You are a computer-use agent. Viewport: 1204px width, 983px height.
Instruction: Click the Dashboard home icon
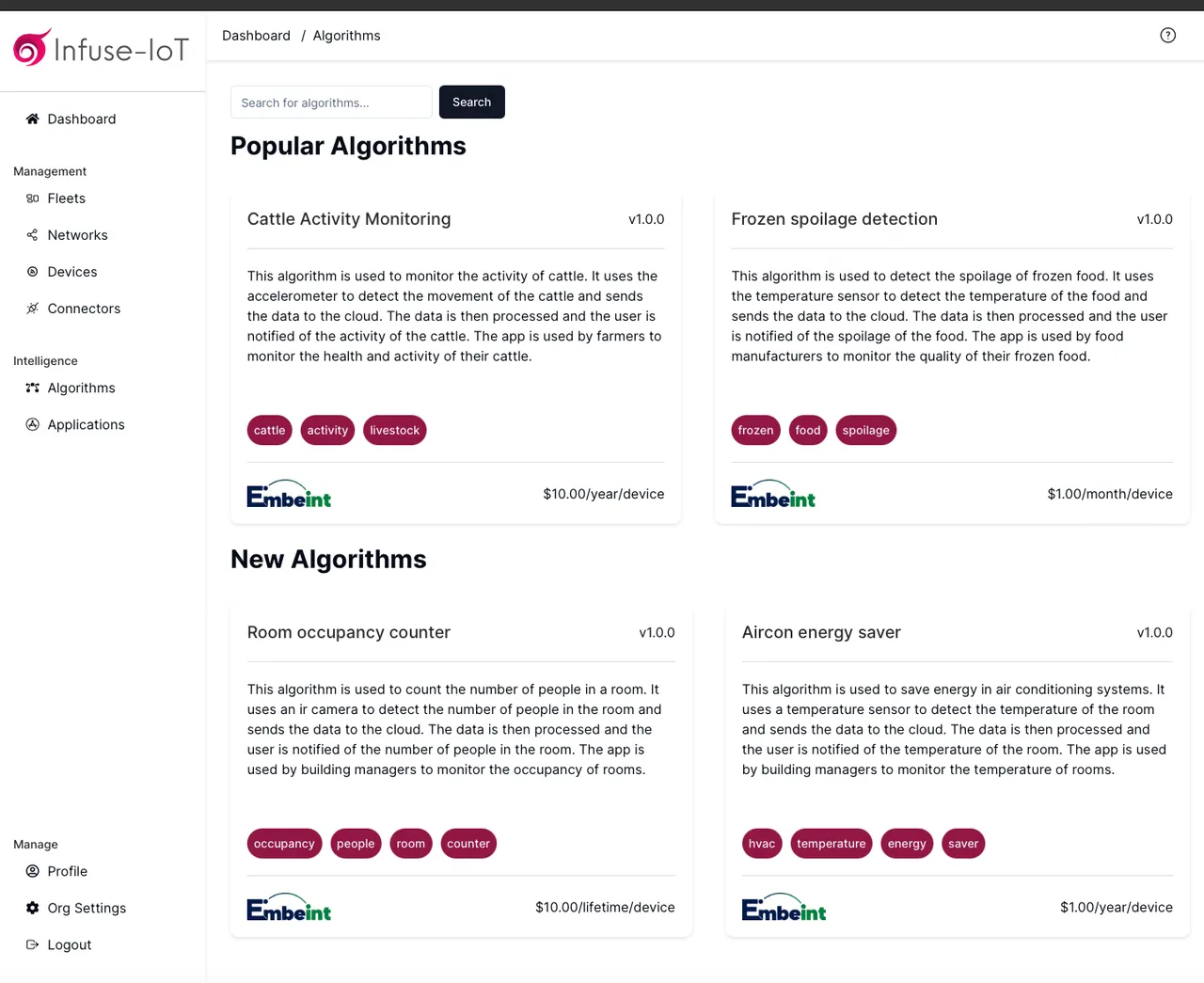(32, 119)
